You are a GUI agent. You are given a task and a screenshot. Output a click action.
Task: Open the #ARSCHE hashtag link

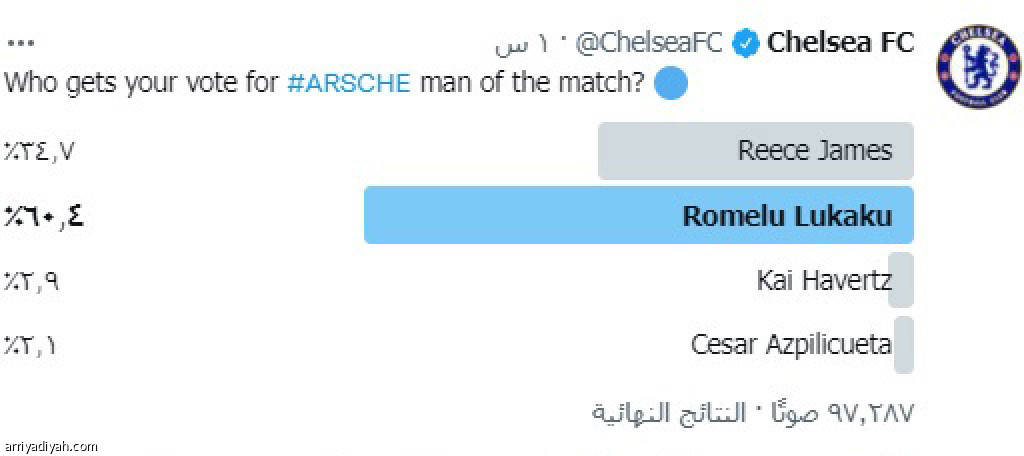point(349,84)
